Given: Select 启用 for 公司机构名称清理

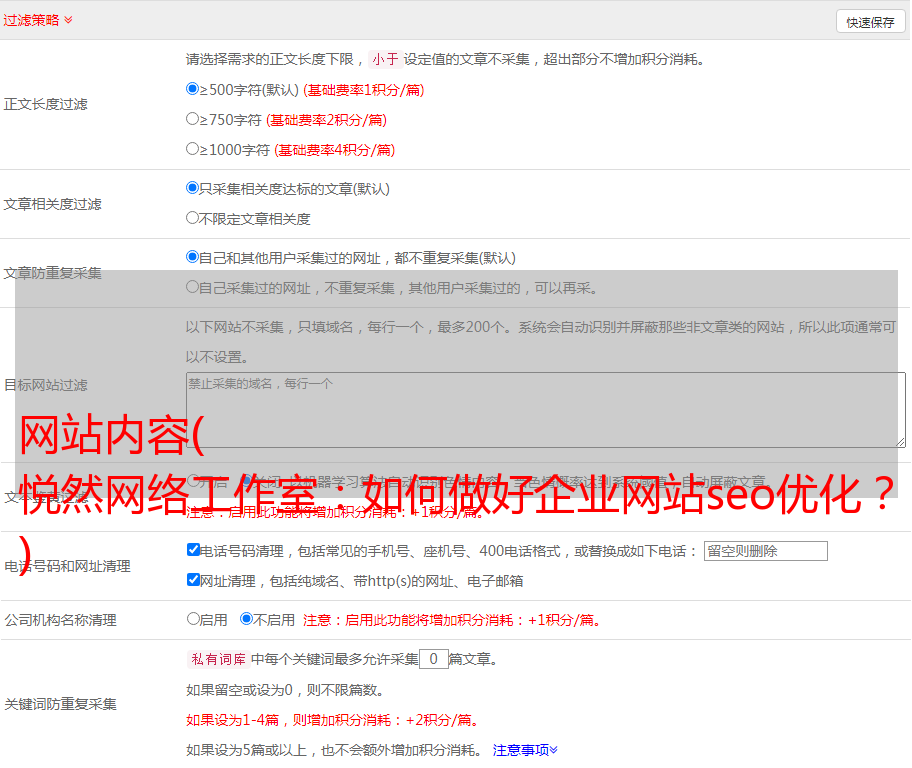Looking at the screenshot, I should tap(193, 618).
